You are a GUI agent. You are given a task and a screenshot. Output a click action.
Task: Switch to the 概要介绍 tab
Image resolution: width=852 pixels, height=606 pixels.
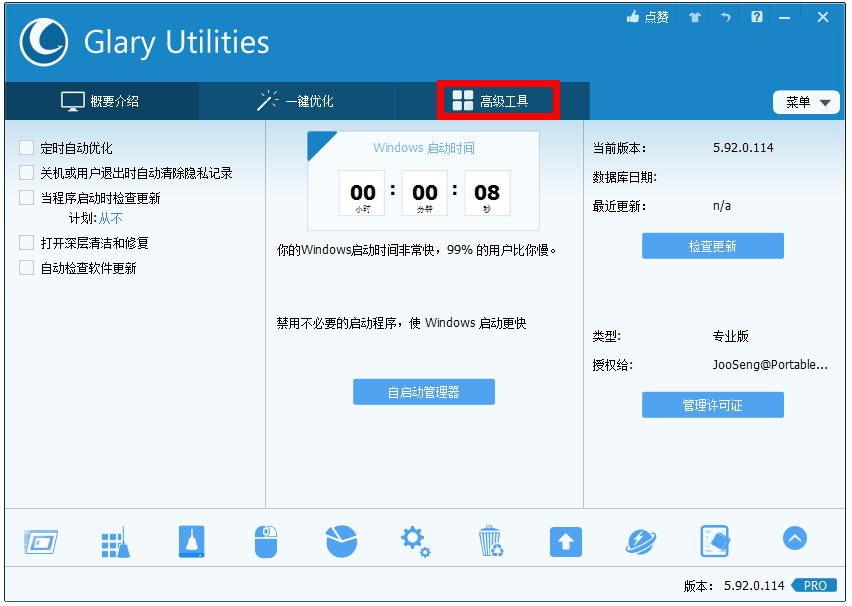(x=101, y=101)
